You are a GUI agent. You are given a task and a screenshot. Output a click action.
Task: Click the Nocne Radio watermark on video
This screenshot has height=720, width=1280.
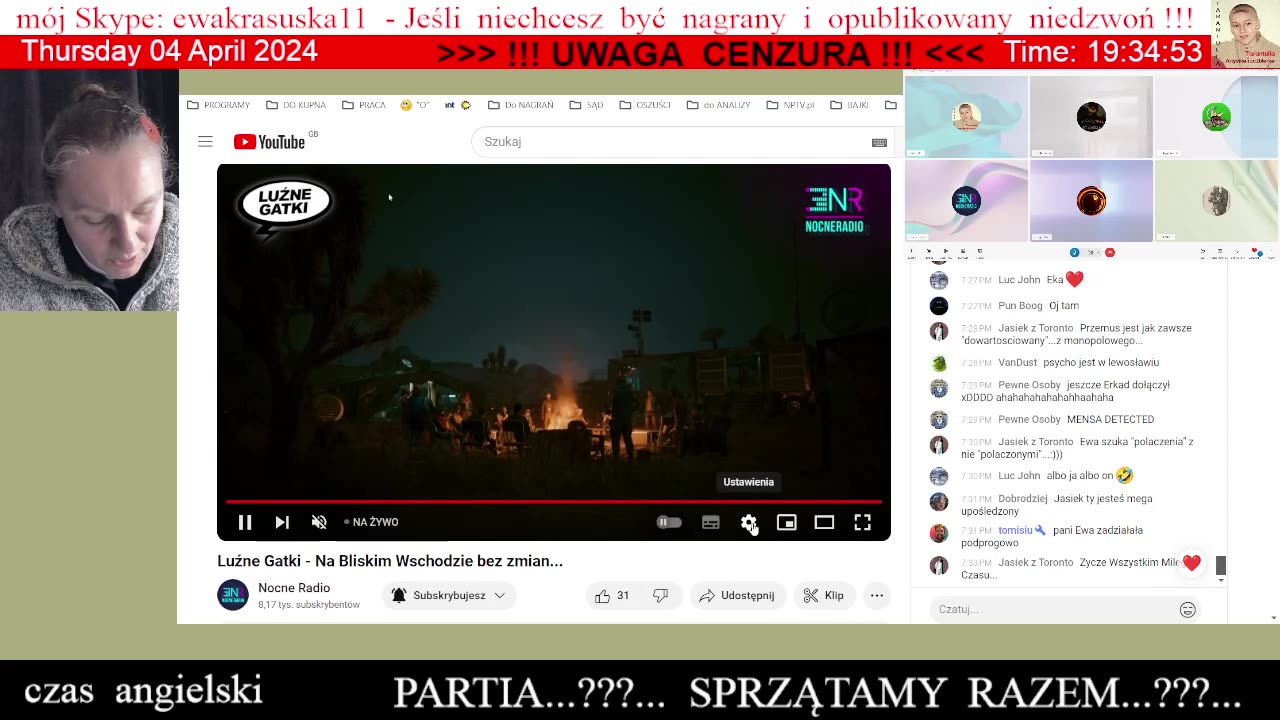coord(834,210)
